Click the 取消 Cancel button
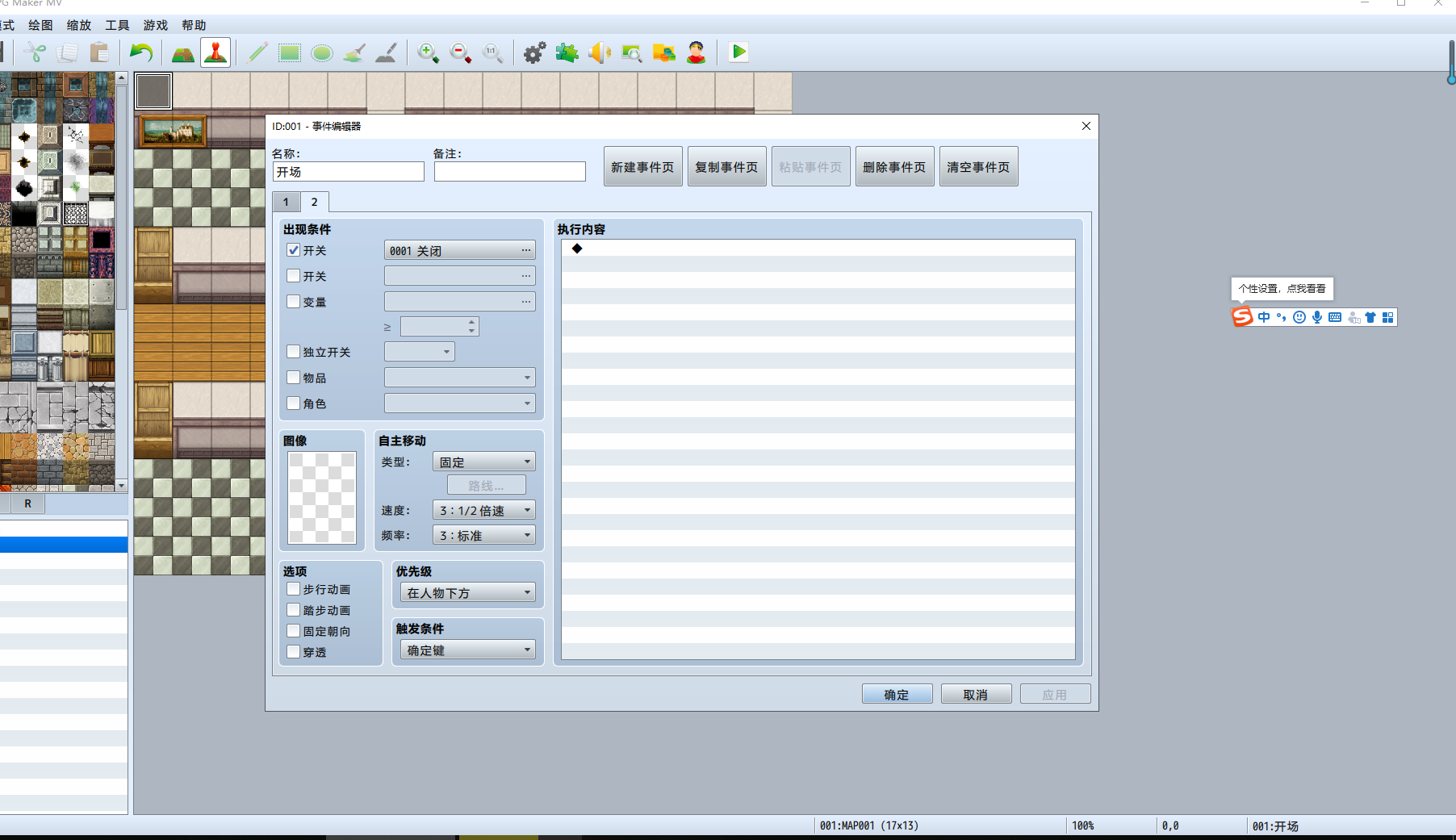This screenshot has height=840, width=1456. point(976,695)
